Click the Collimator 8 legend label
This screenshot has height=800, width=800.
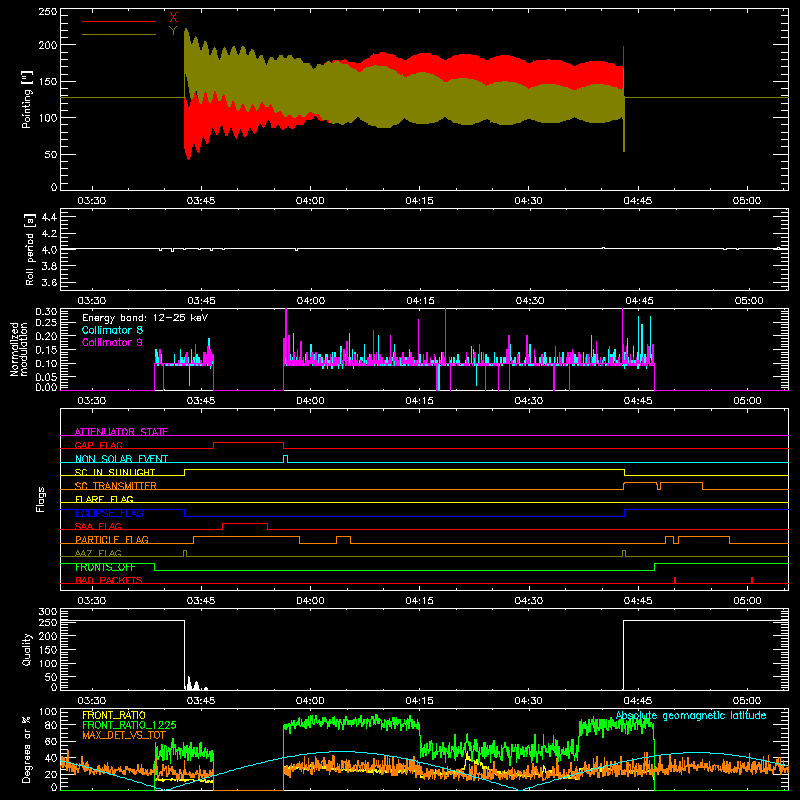[112, 330]
